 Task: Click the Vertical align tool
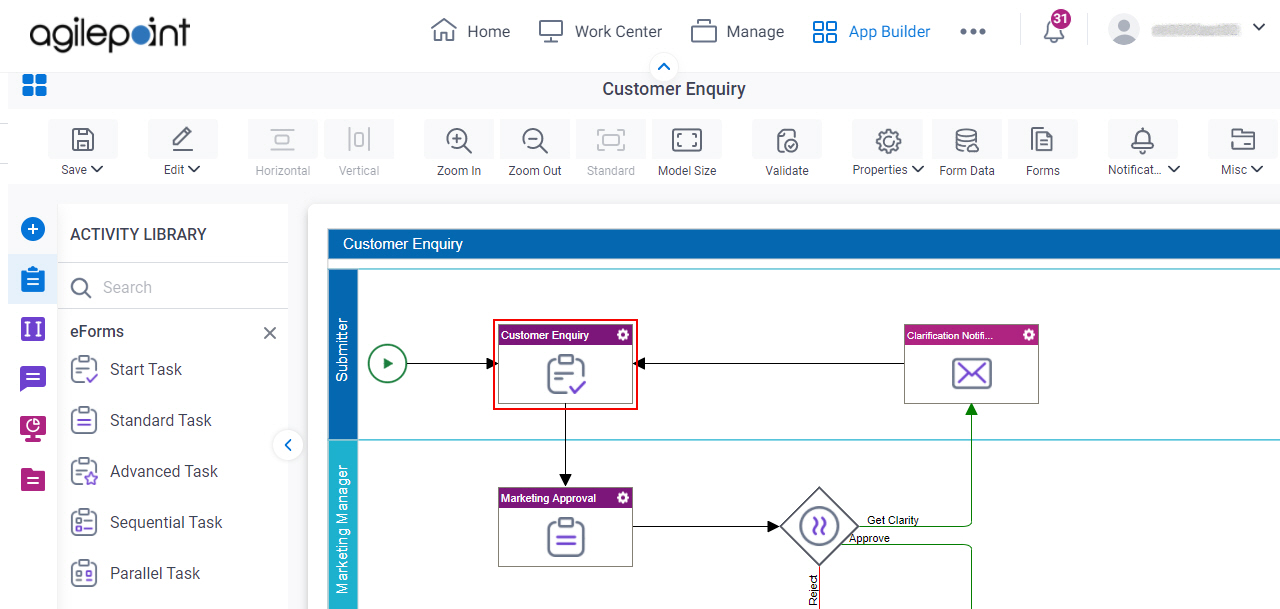pyautogui.click(x=359, y=149)
